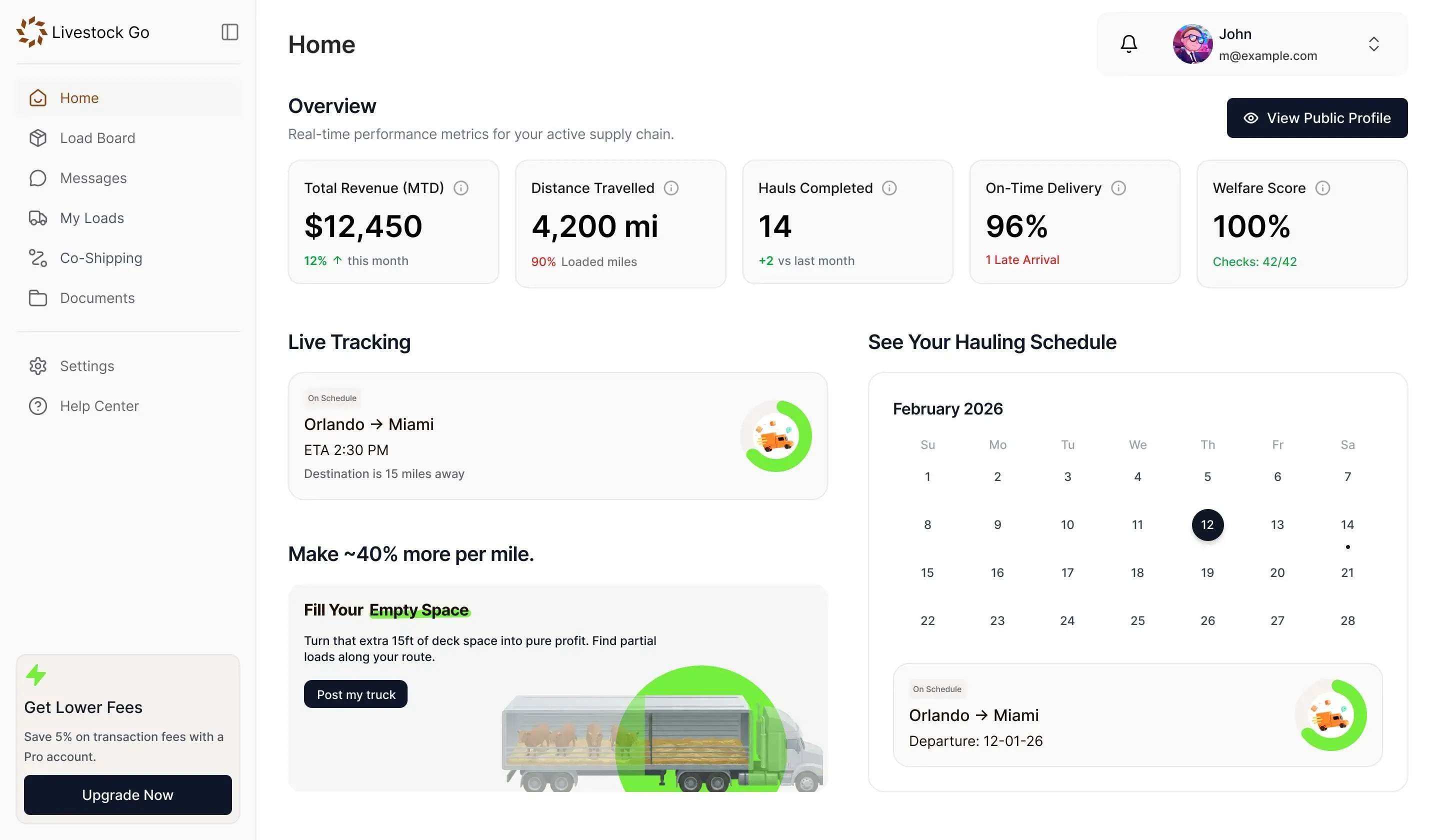Open Home in the sidebar
This screenshot has width=1440, height=840.
[128, 97]
